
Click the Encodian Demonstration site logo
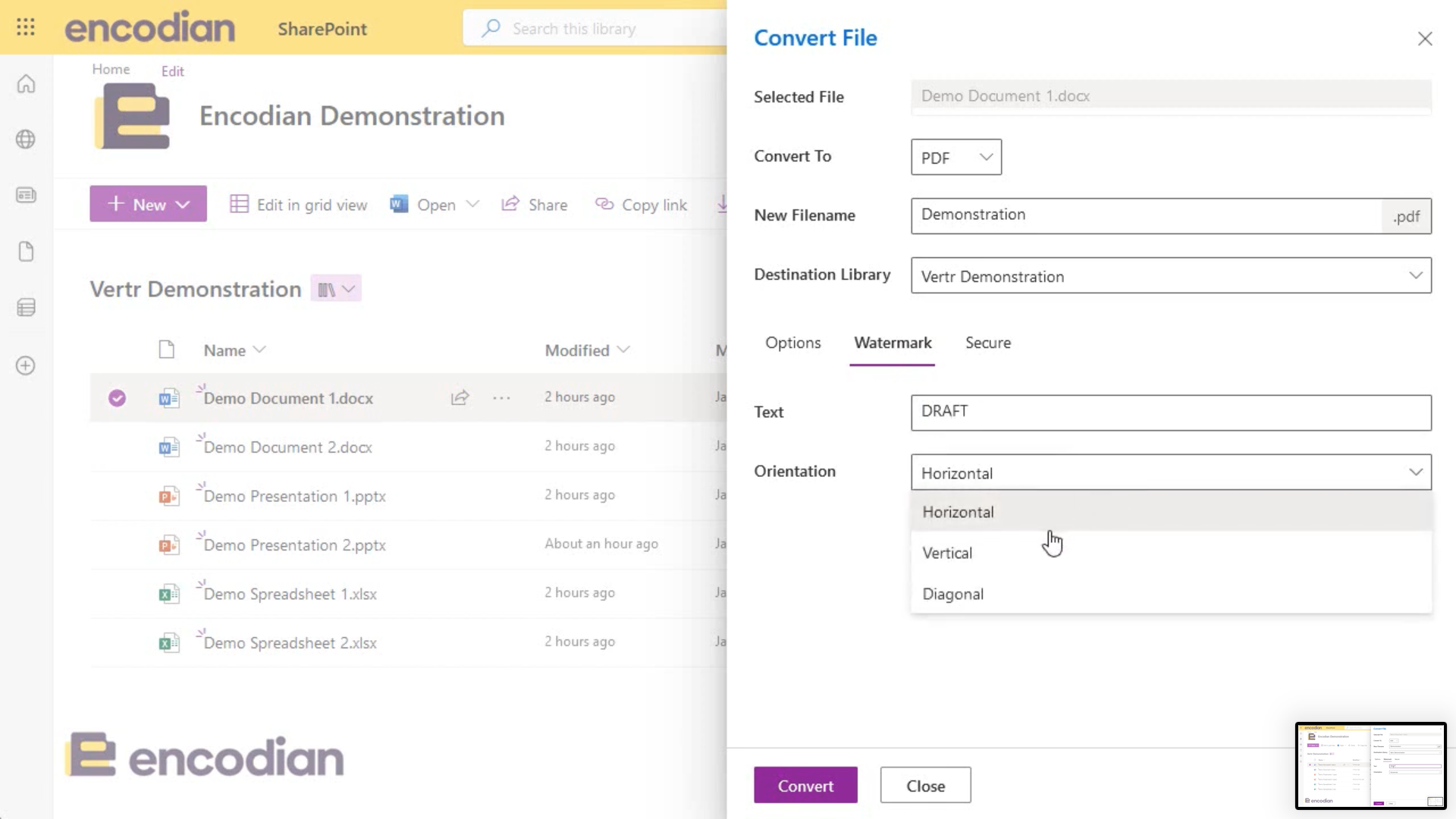click(x=133, y=116)
